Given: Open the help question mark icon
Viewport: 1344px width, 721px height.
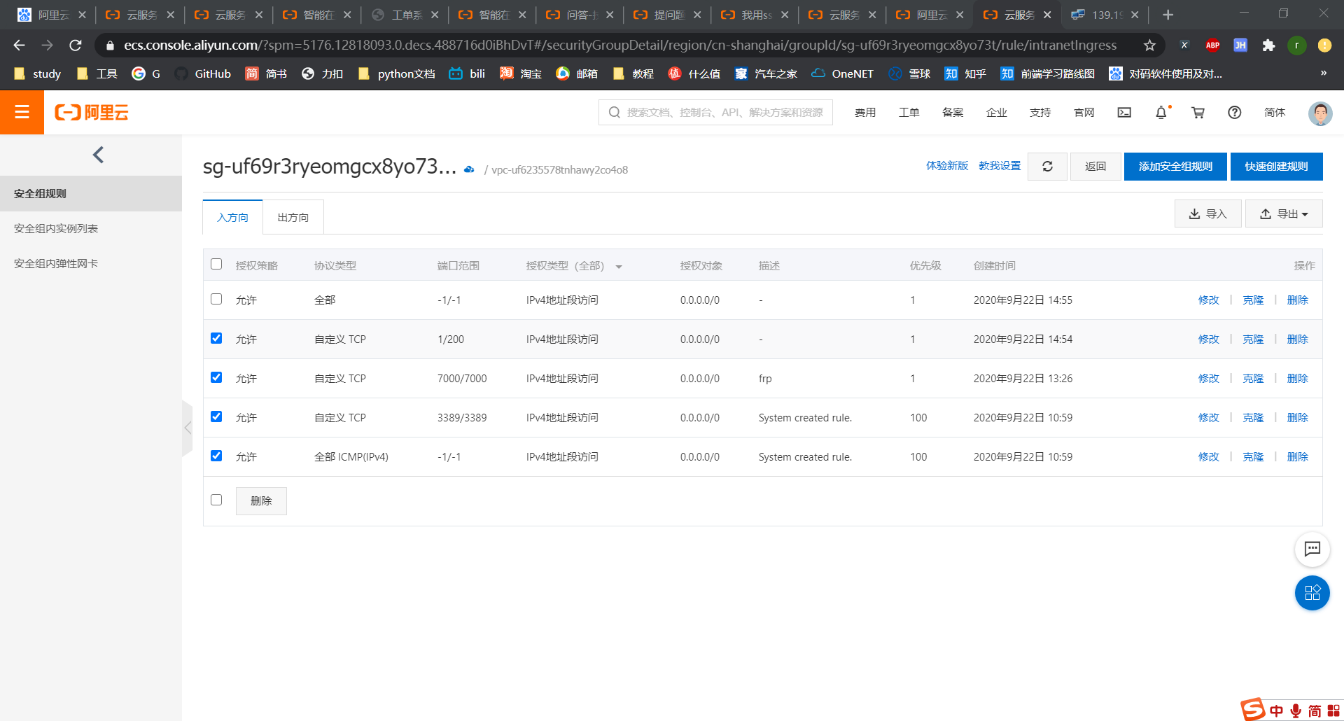Looking at the screenshot, I should (1234, 113).
